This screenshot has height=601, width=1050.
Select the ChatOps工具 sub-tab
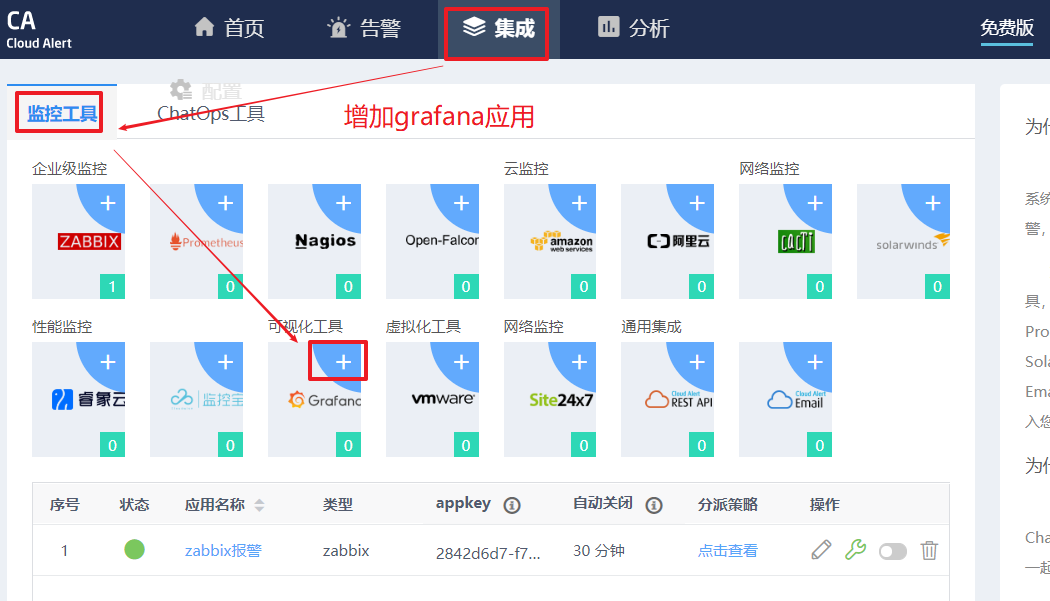pos(211,114)
